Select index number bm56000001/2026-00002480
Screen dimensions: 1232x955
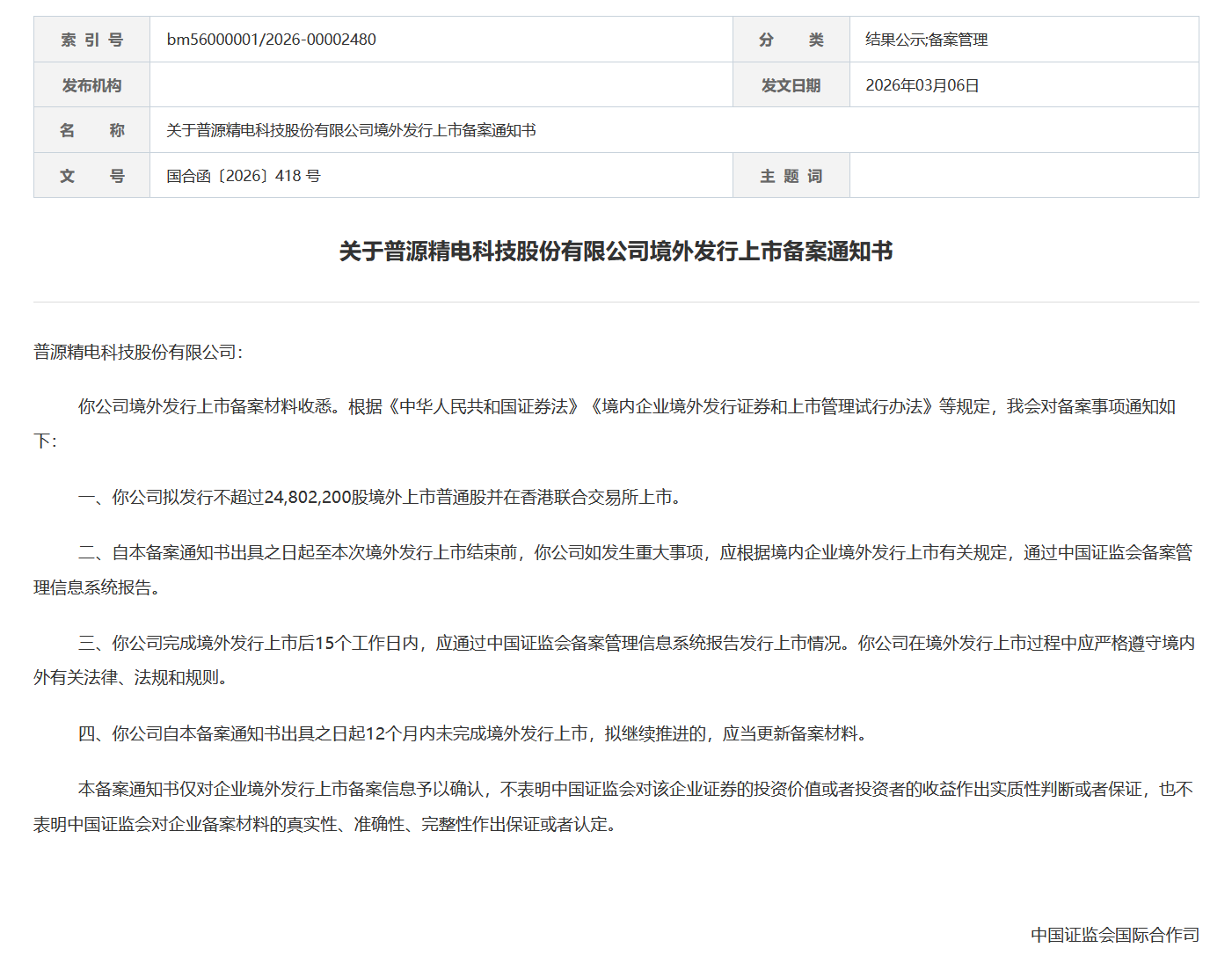click(x=271, y=40)
